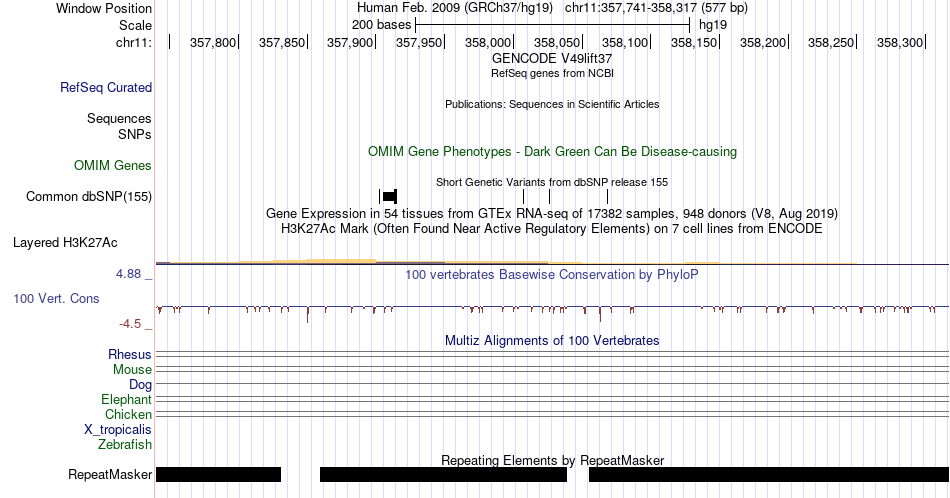Screen dimensions: 950x498
Task: Click the rightmost RepeatMasker black block
Action: coord(769,474)
